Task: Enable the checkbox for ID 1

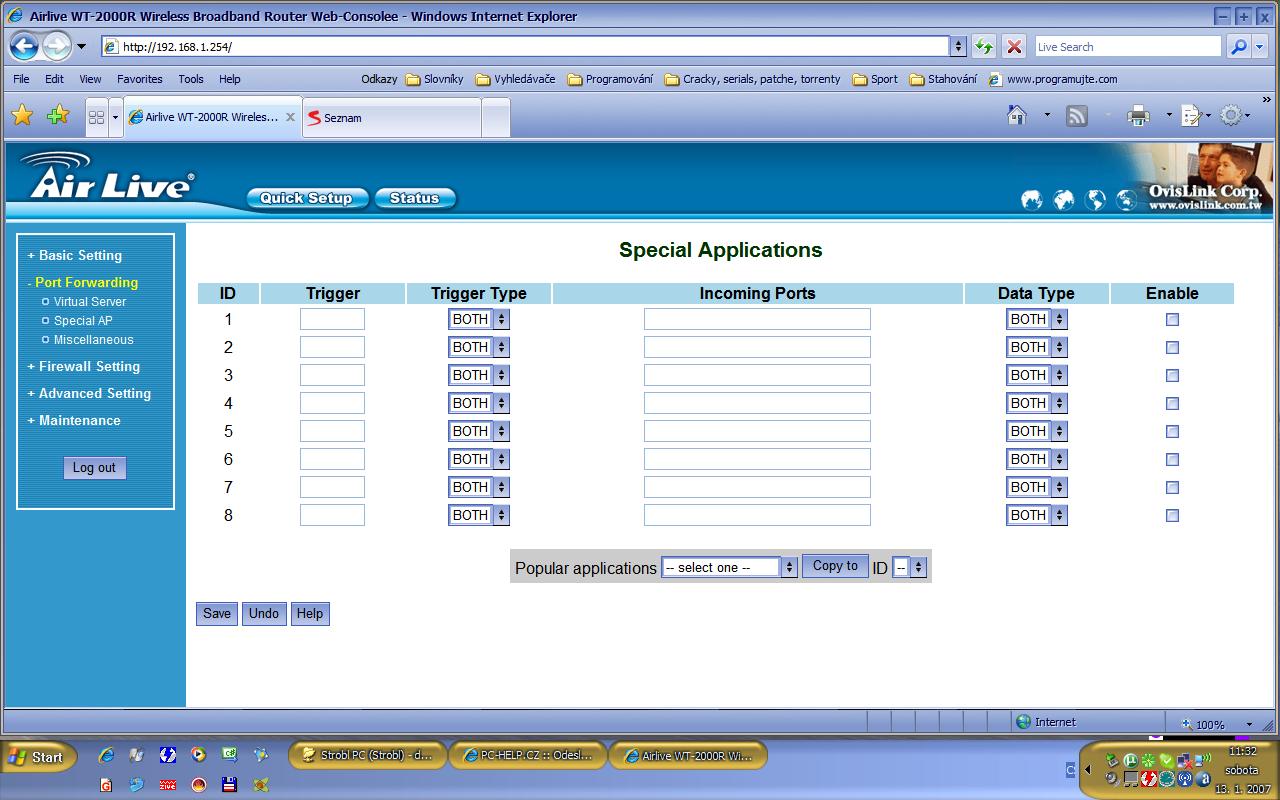Action: 1172,320
